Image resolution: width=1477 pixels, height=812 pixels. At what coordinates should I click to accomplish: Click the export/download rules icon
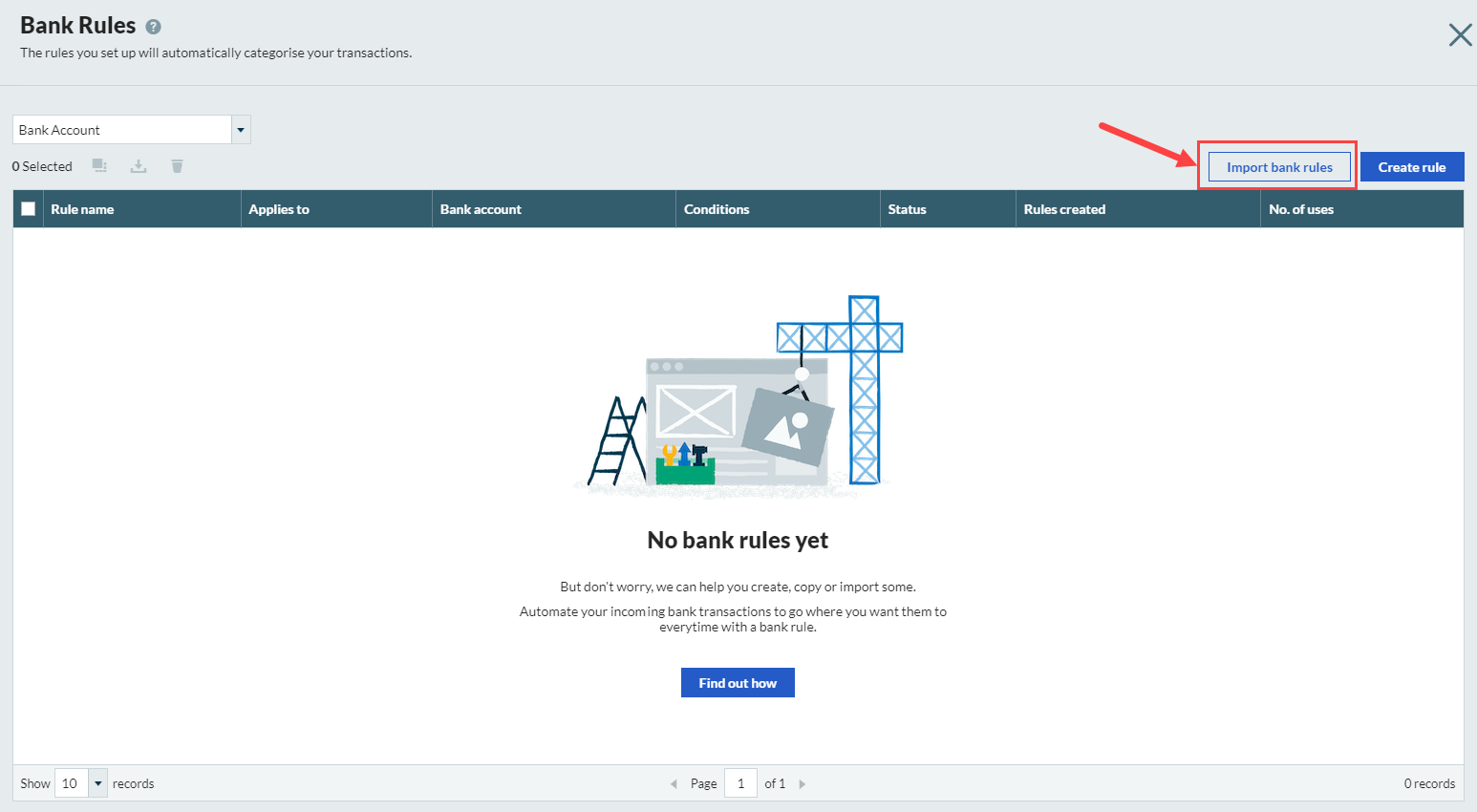point(139,166)
